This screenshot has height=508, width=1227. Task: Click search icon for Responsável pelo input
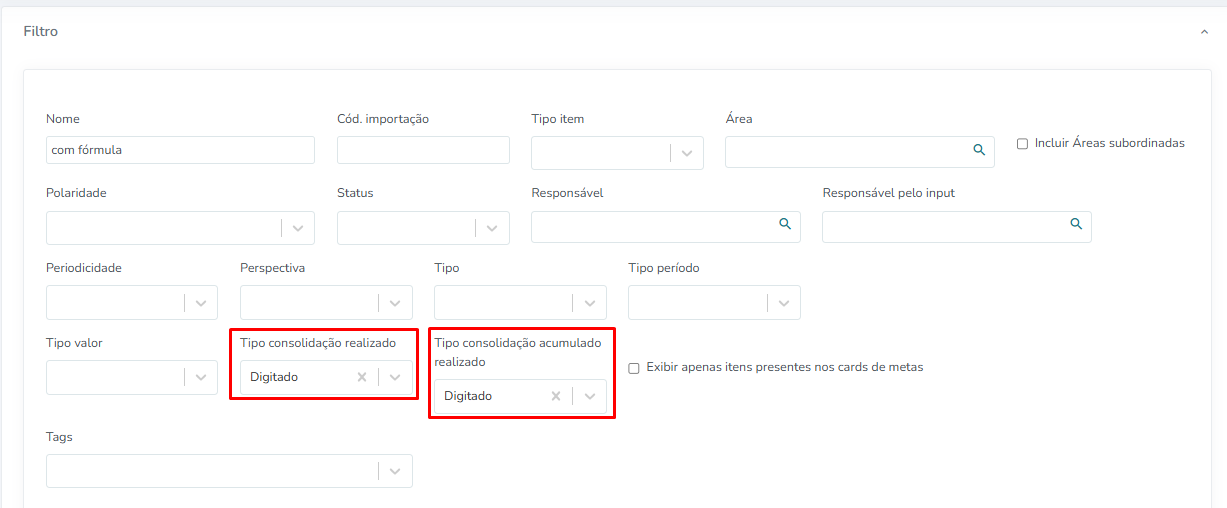(x=1076, y=224)
